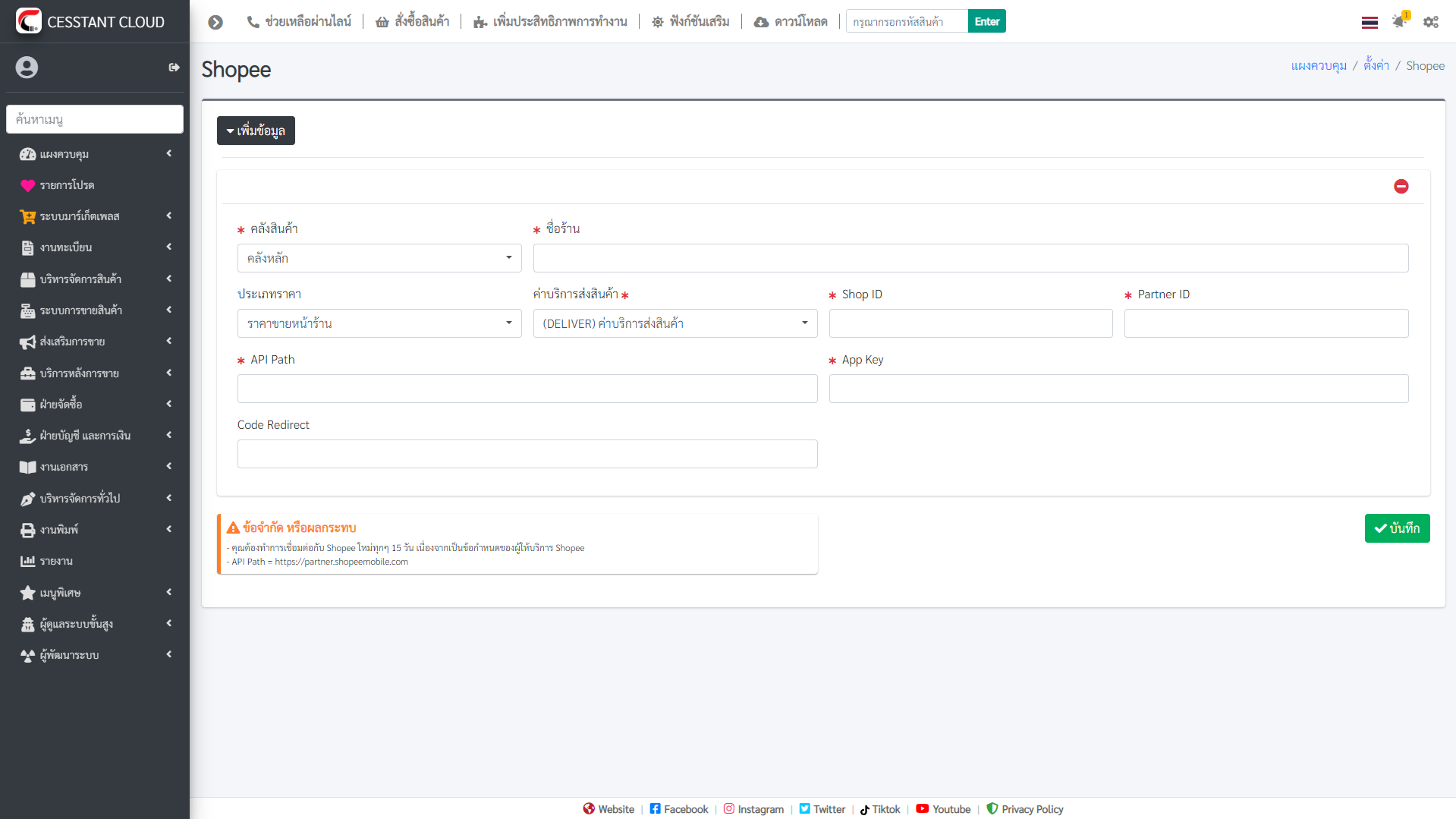
Task: Click the logout icon beside avatar
Action: click(x=174, y=68)
